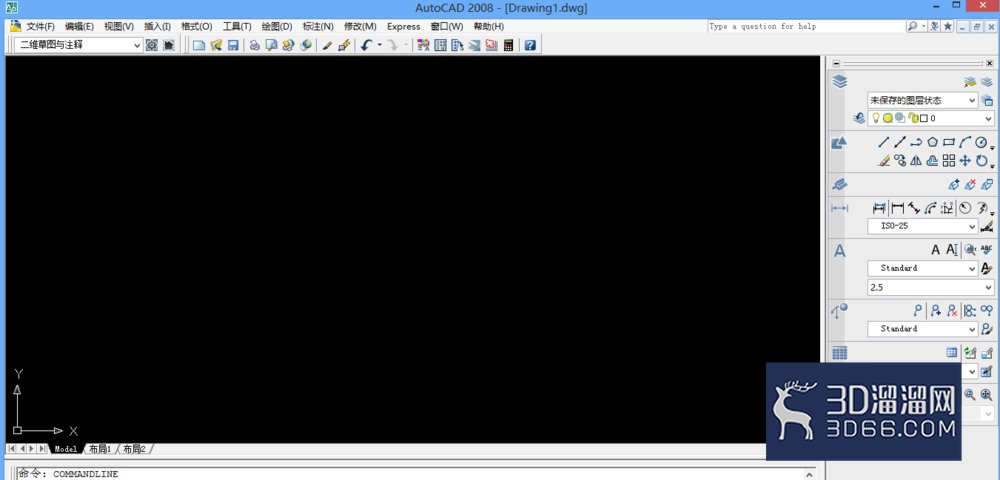Click the Open file folder icon
Image resolution: width=1000 pixels, height=480 pixels.
click(x=216, y=45)
